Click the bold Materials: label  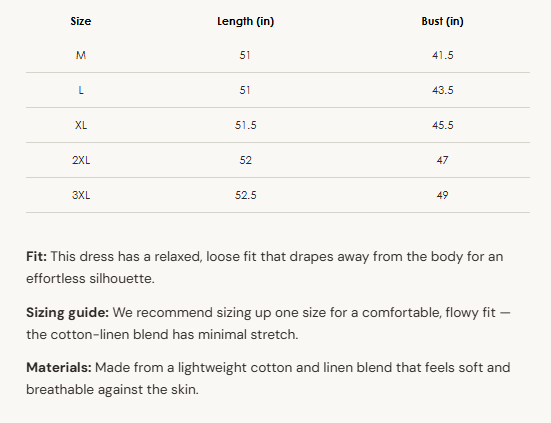(59, 368)
